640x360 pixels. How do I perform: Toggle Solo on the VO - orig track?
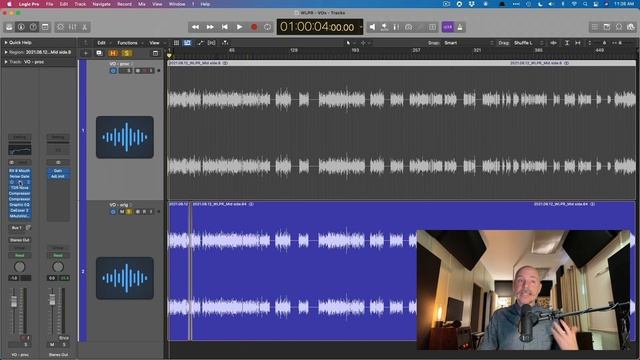[x=129, y=212]
